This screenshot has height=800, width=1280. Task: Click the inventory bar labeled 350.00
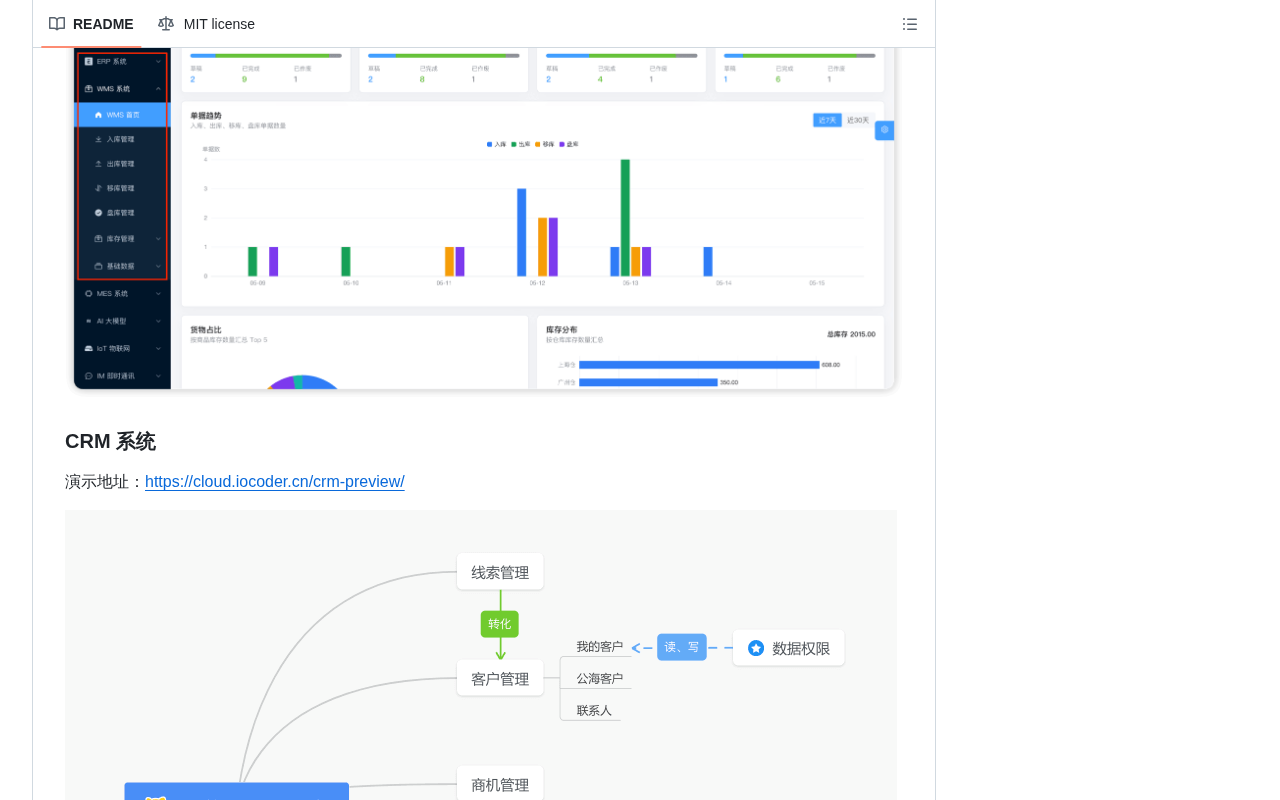pyautogui.click(x=648, y=382)
